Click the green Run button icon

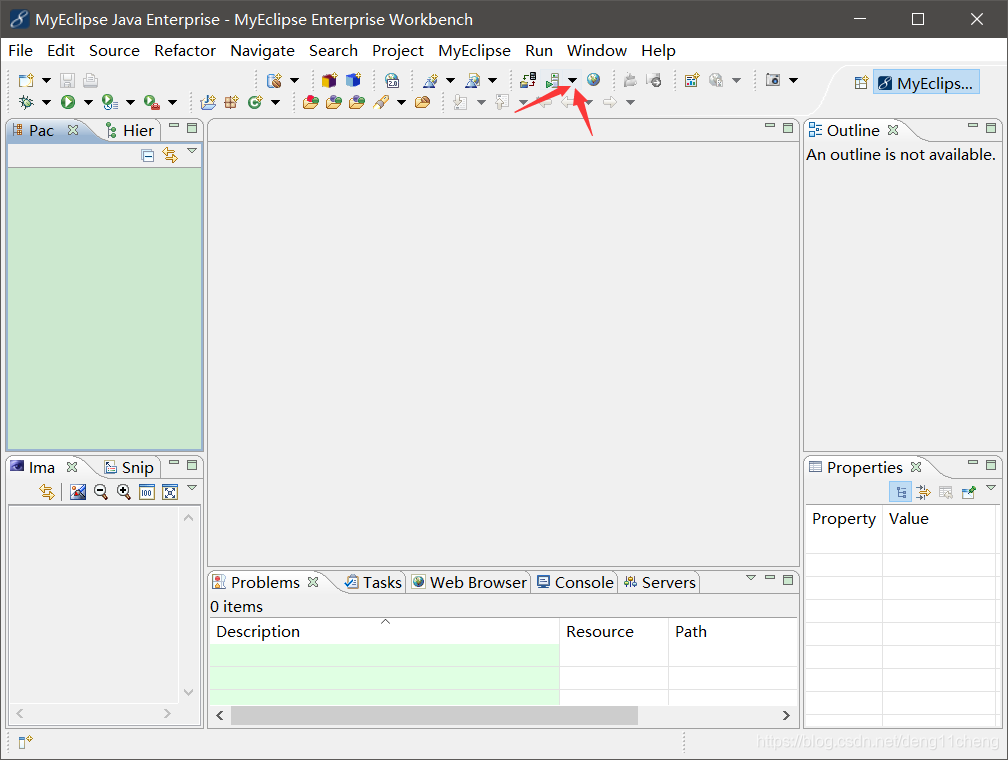68,102
